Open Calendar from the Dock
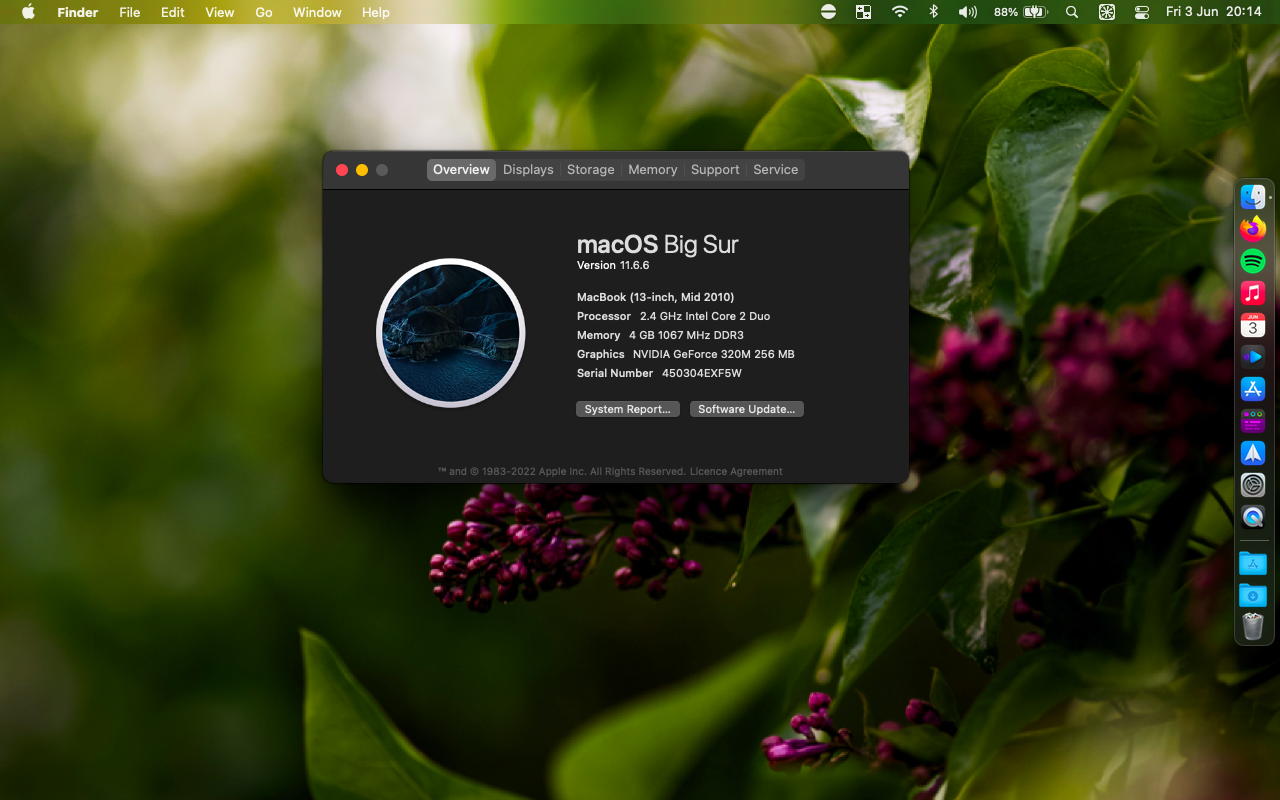1280x800 pixels. 1253,325
